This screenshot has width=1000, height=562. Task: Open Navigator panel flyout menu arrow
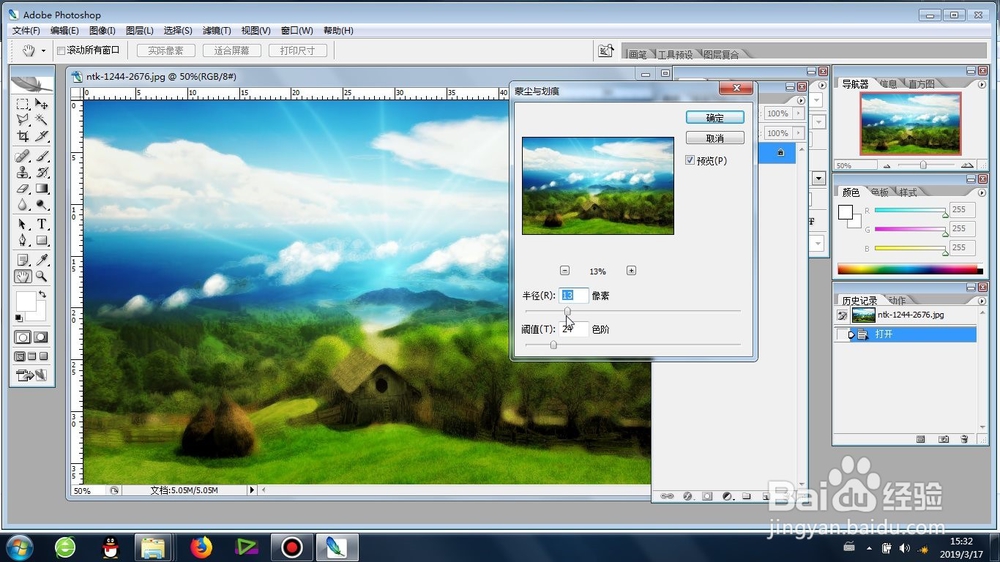(982, 84)
